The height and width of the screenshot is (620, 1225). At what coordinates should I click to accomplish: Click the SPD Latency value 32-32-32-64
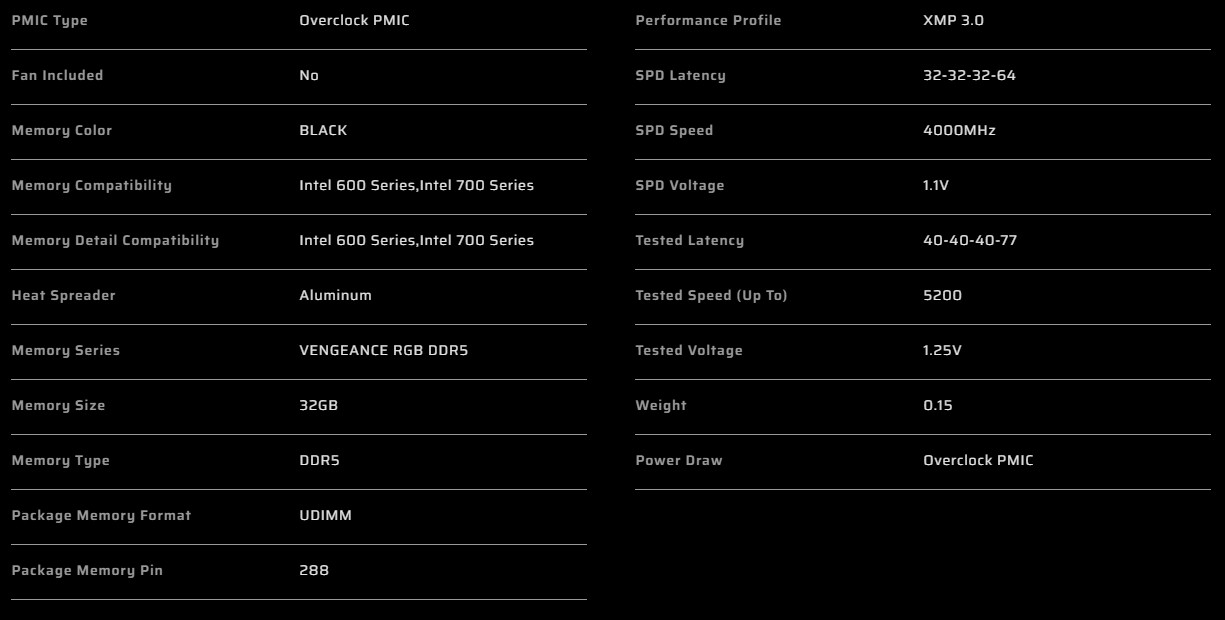click(x=969, y=76)
